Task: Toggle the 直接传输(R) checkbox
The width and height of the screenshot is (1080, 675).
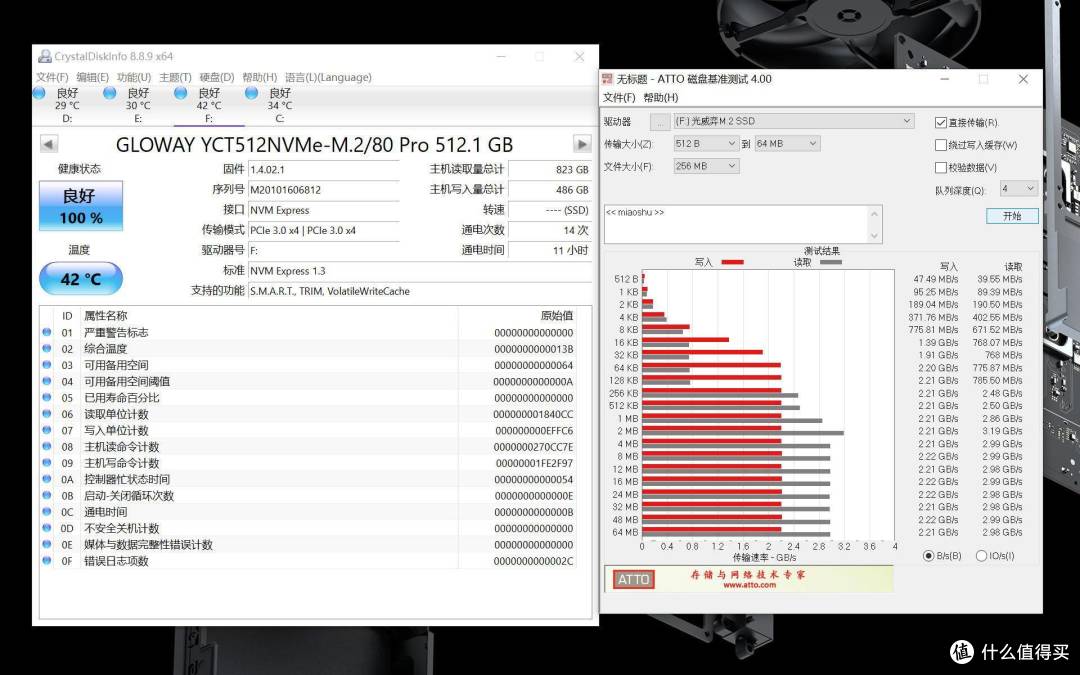Action: click(941, 123)
